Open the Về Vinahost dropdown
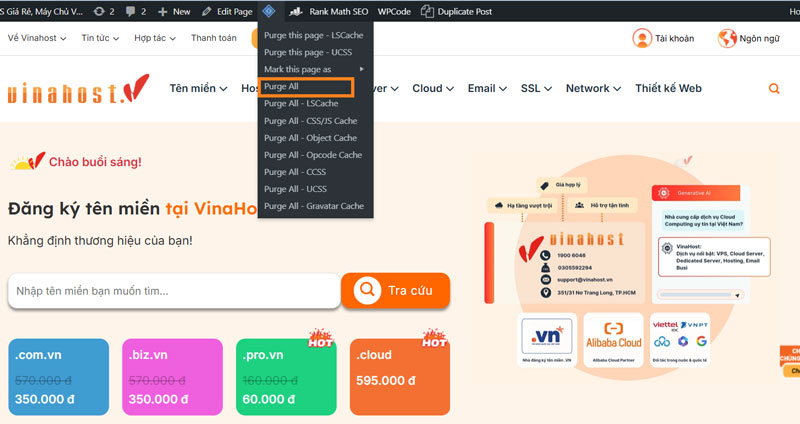The image size is (800, 424). coord(37,38)
